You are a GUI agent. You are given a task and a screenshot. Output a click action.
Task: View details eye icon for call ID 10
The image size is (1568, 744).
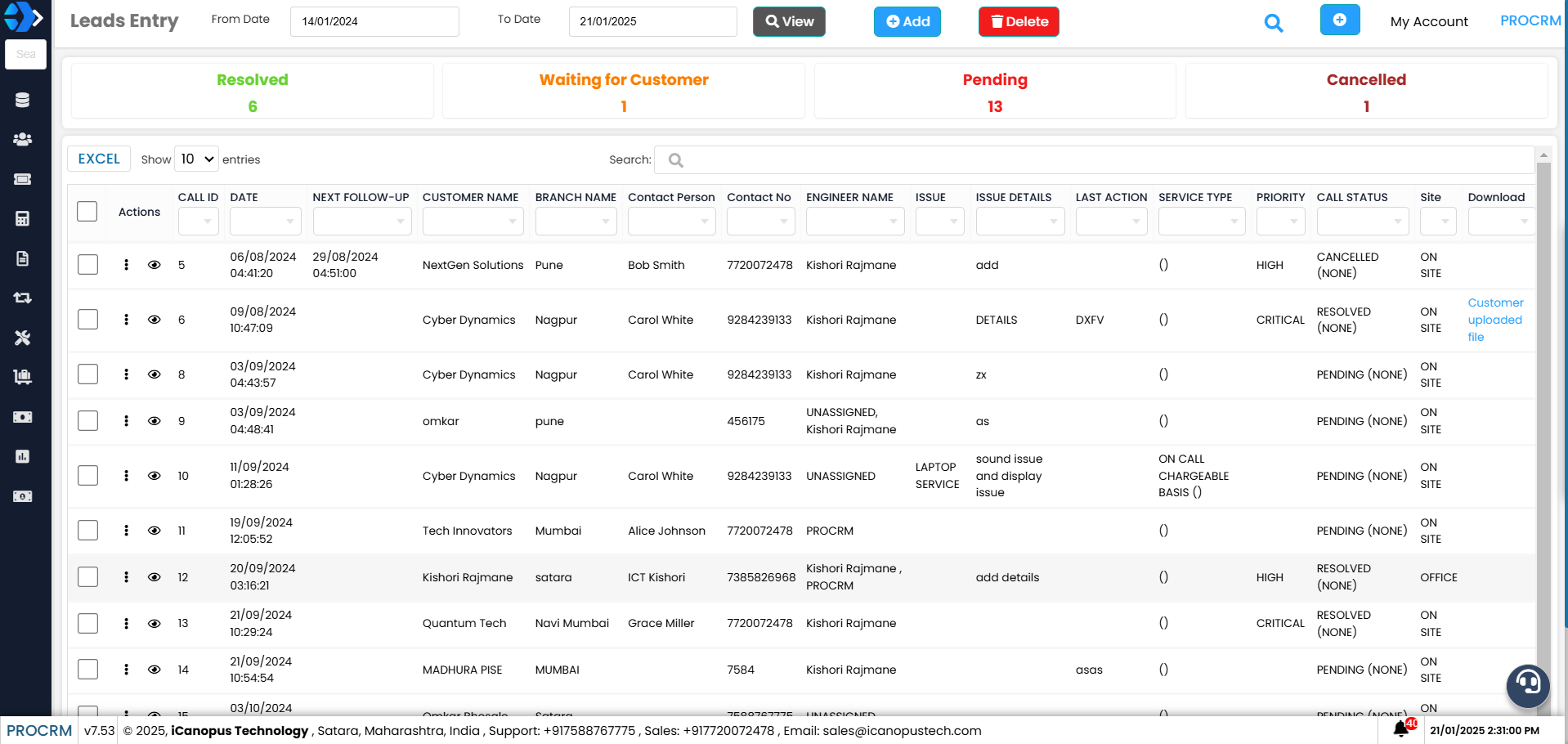pos(154,476)
